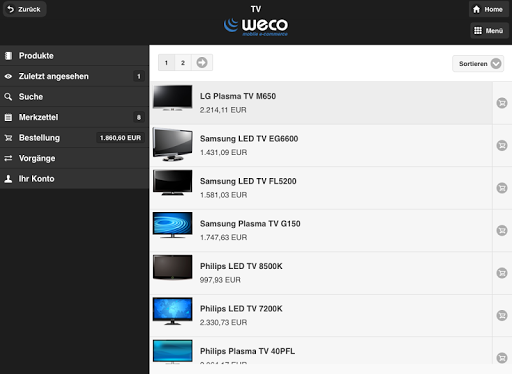
Task: Open Merkzettel in the sidebar
Action: (74, 117)
